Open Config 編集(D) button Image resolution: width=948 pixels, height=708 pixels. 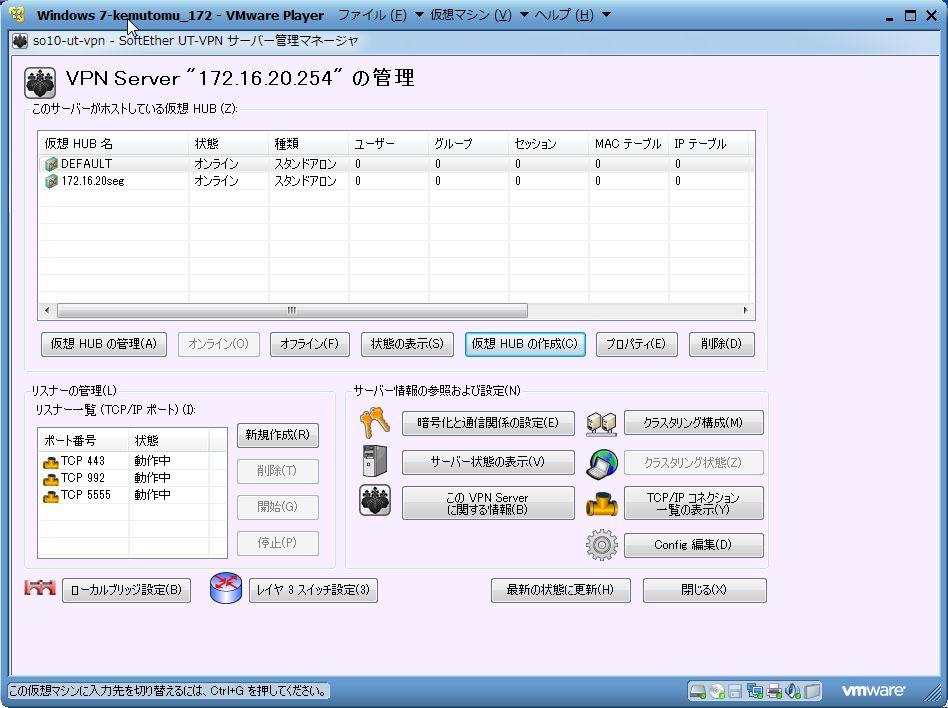click(x=693, y=545)
